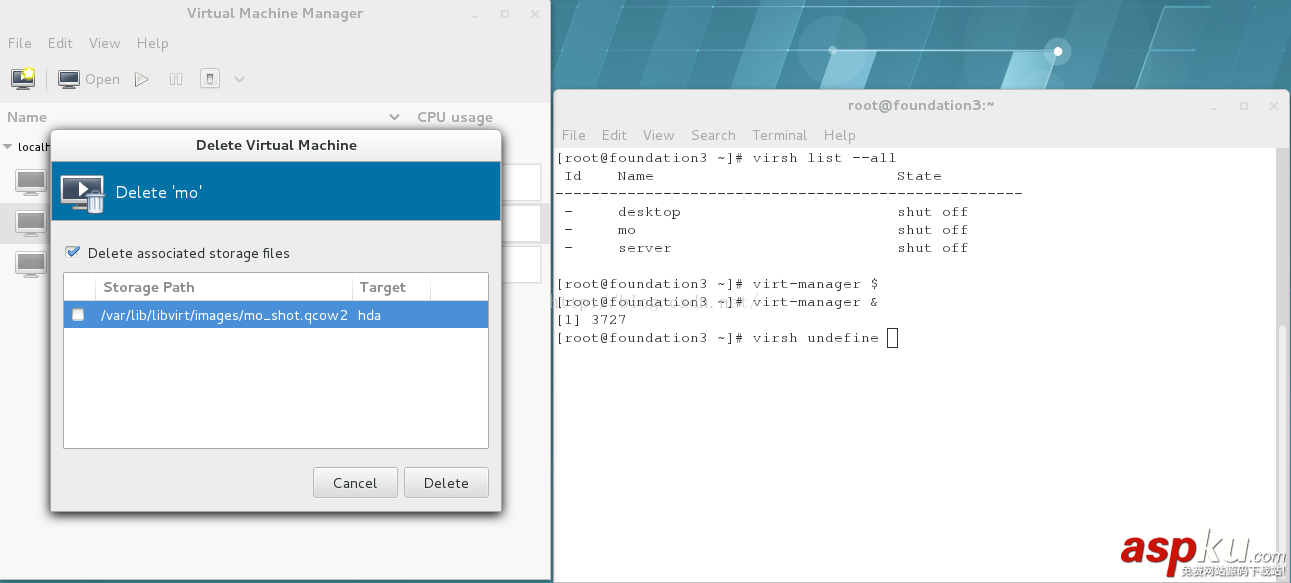
Task: Open Help menu in Virtual Machine Manager
Action: coord(153,43)
